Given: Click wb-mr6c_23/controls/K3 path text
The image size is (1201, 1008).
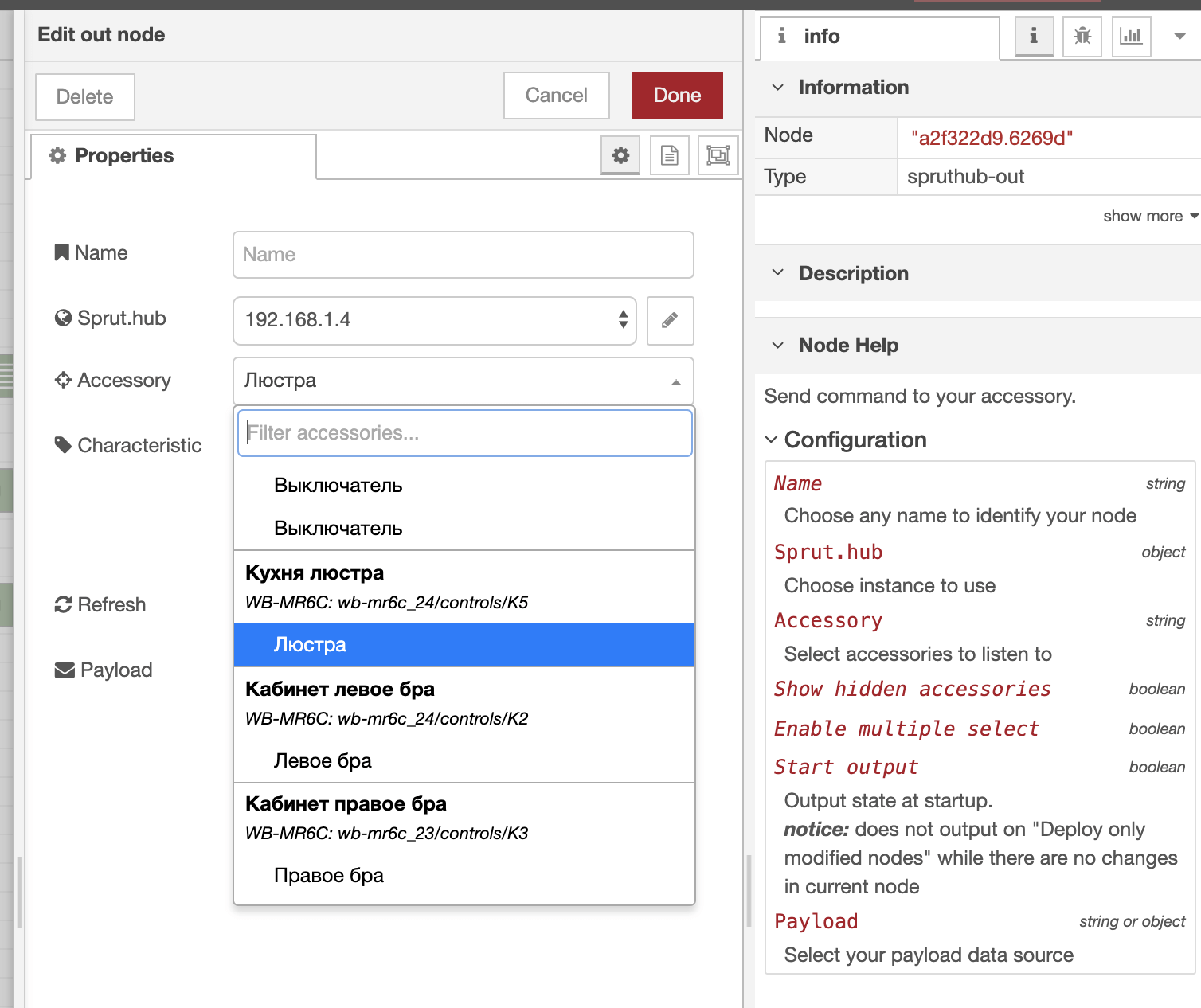Looking at the screenshot, I should pyautogui.click(x=433, y=834).
